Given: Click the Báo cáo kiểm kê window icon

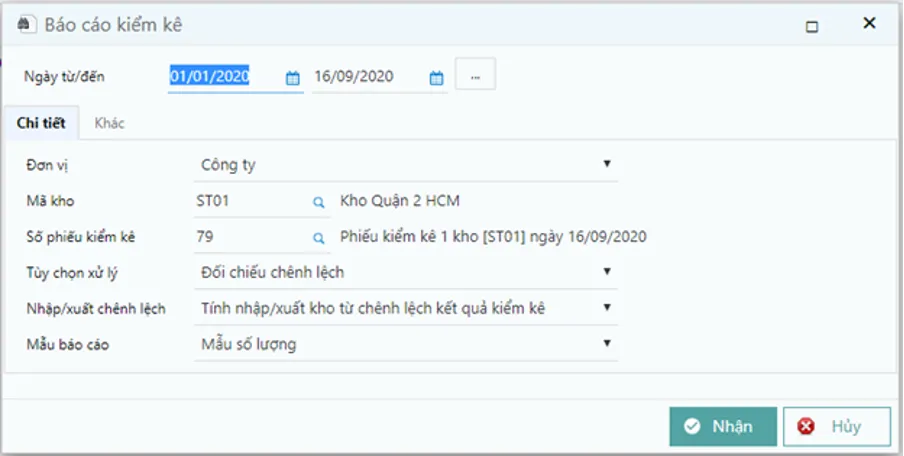Looking at the screenshot, I should (25, 25).
